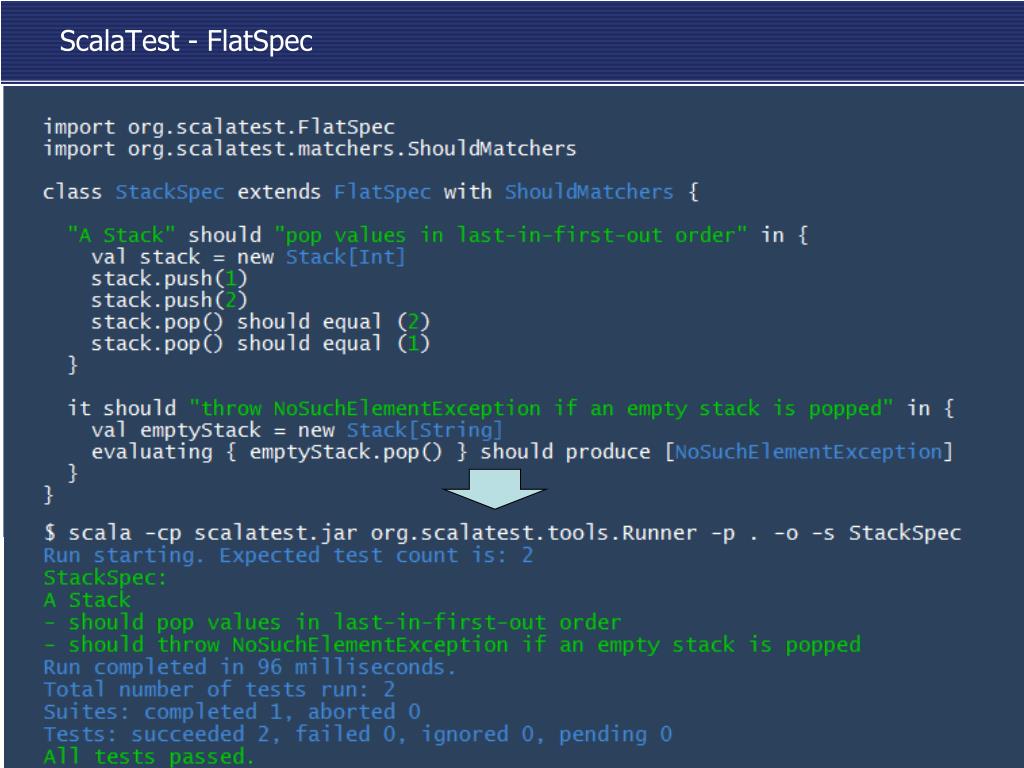Click Run completed in 96 milliseconds
Image resolution: width=1024 pixels, height=768 pixels.
249,667
